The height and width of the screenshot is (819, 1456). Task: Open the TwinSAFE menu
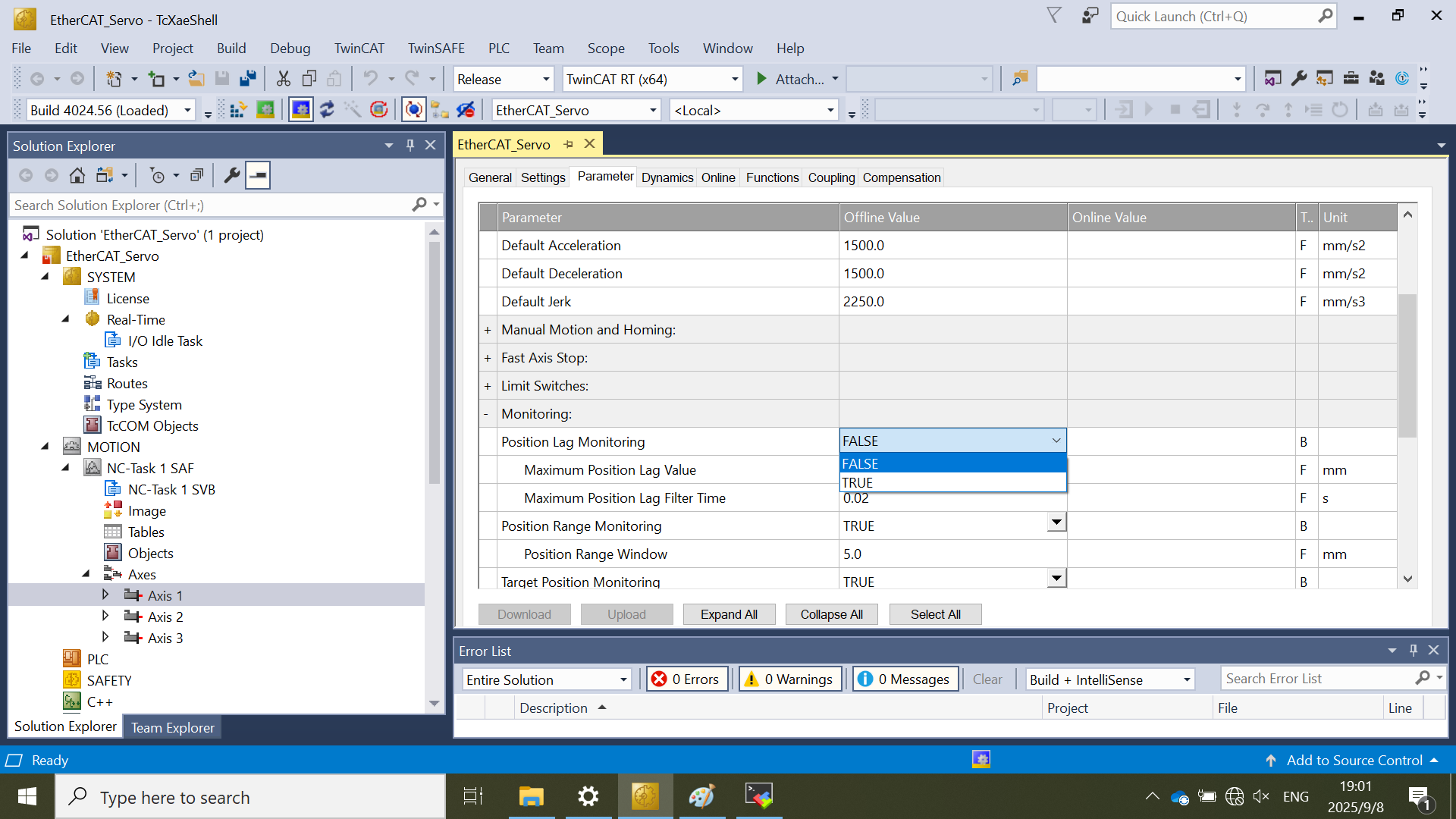tap(436, 49)
